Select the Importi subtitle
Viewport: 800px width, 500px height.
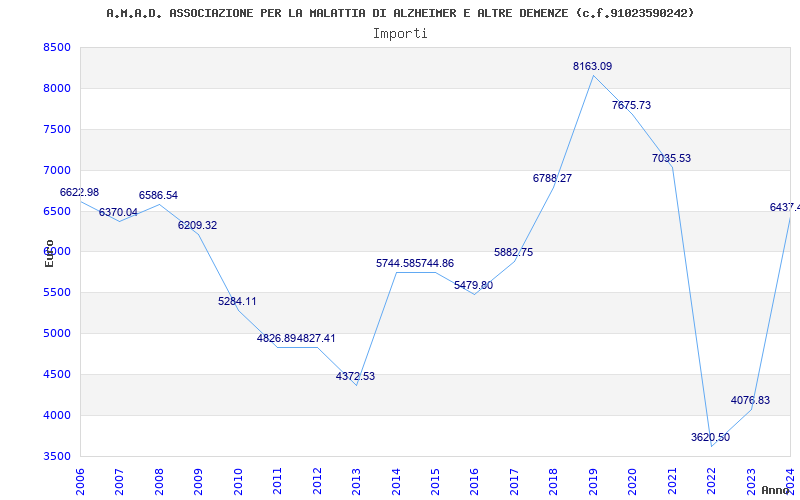coord(400,34)
